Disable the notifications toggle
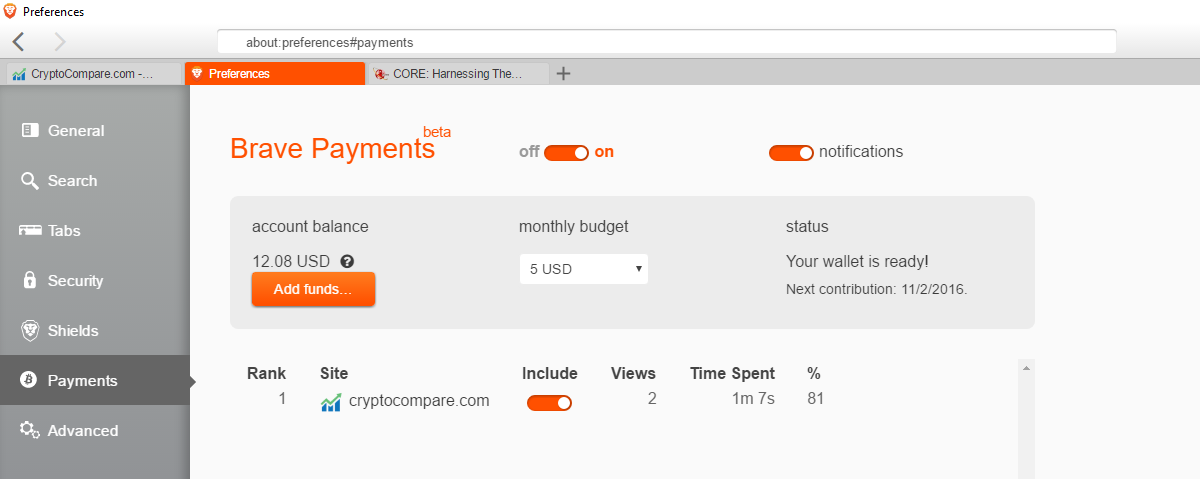This screenshot has height=479, width=1200. pos(791,153)
